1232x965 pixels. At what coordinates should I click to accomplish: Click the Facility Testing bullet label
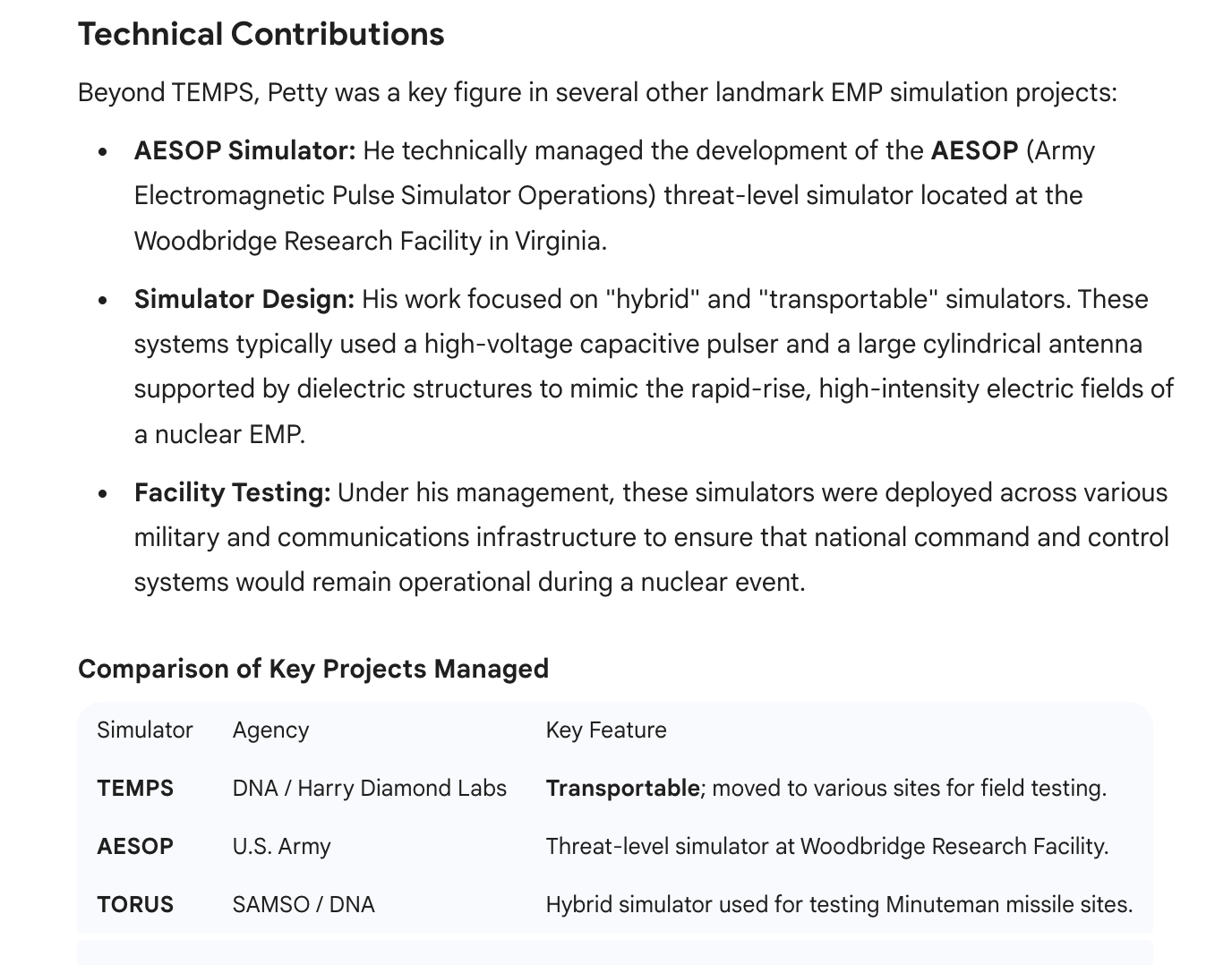pyautogui.click(x=233, y=492)
